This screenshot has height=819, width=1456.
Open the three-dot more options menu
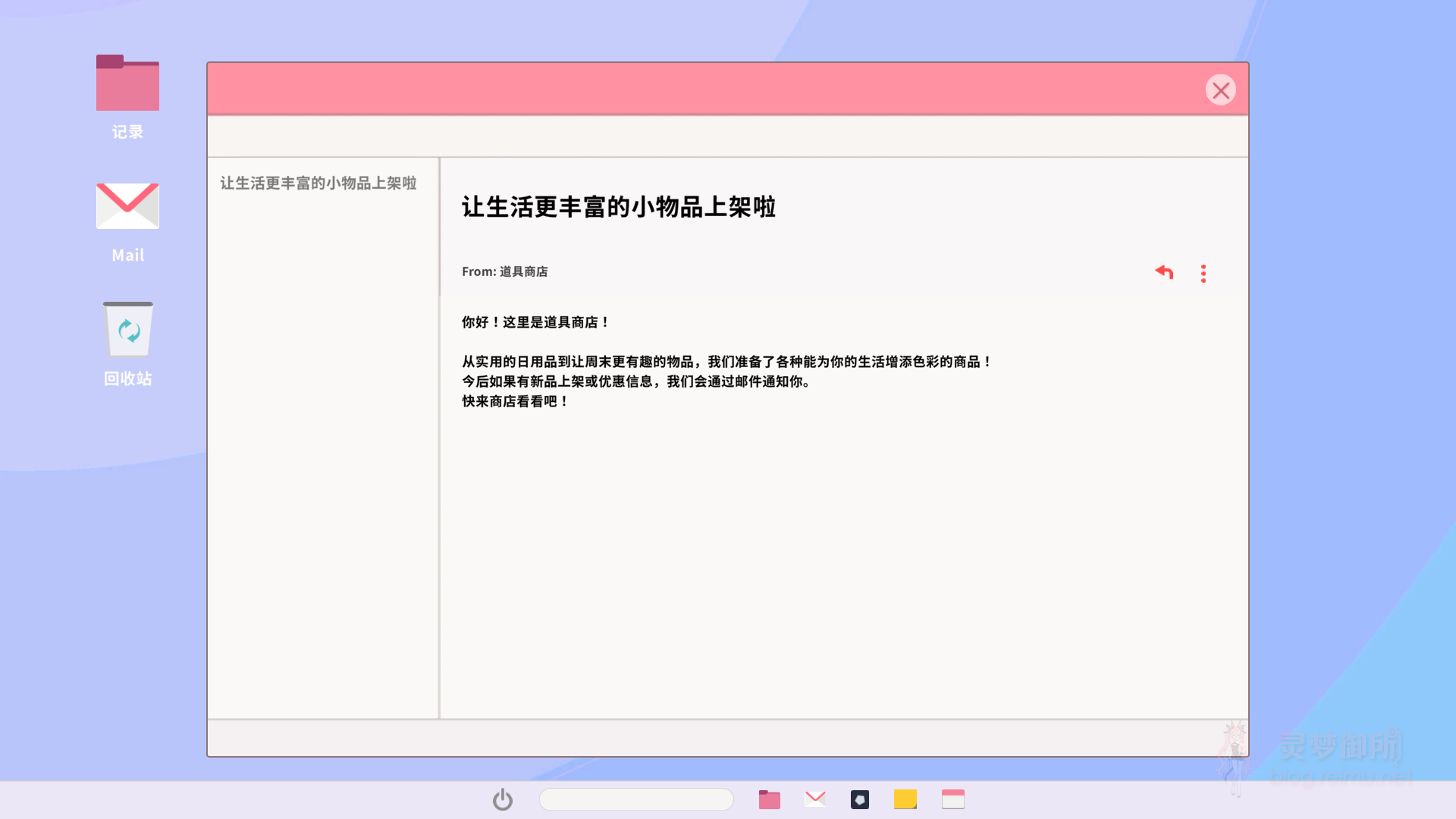pyautogui.click(x=1203, y=274)
